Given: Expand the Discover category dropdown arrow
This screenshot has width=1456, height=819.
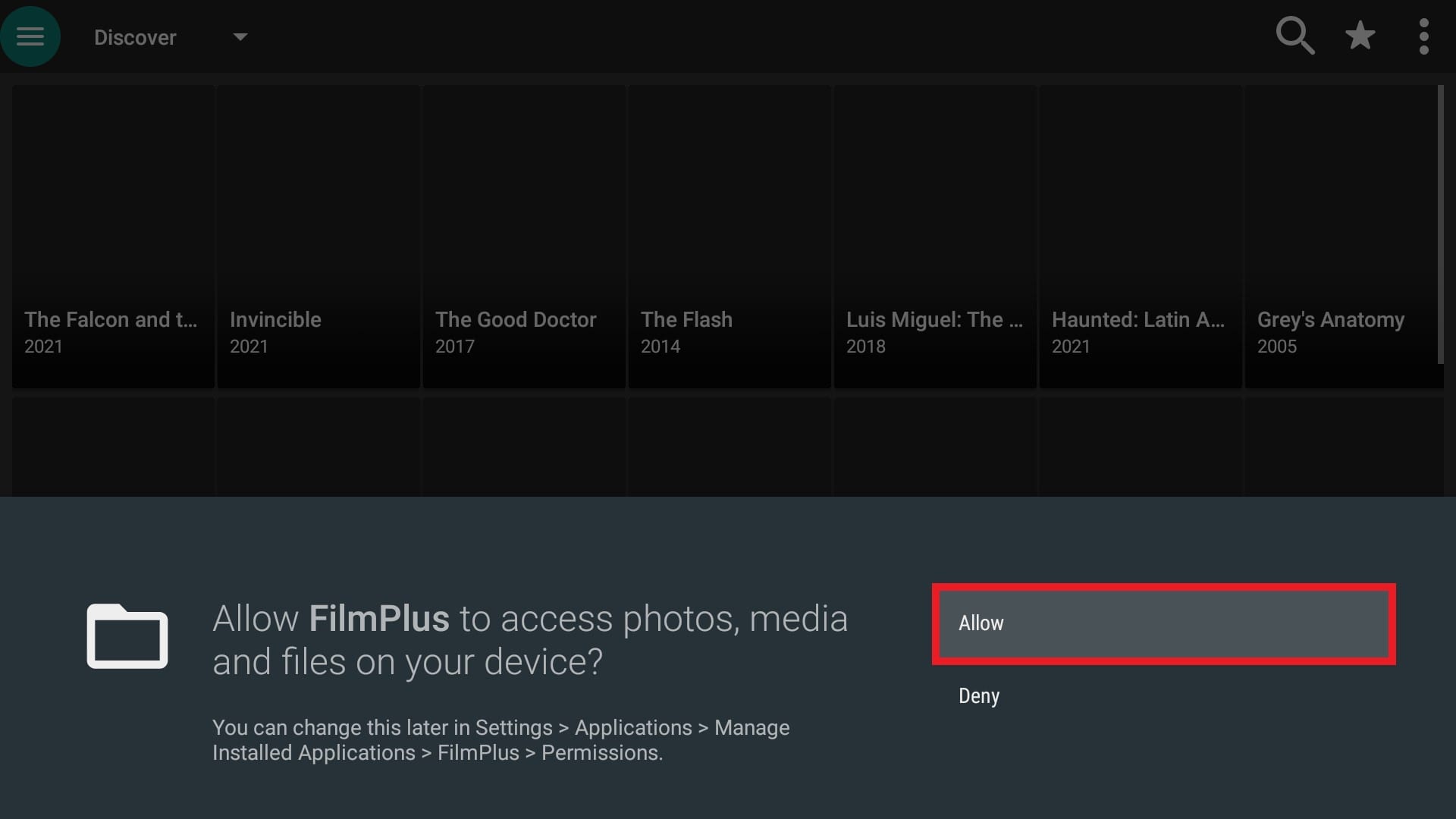Looking at the screenshot, I should pos(240,36).
